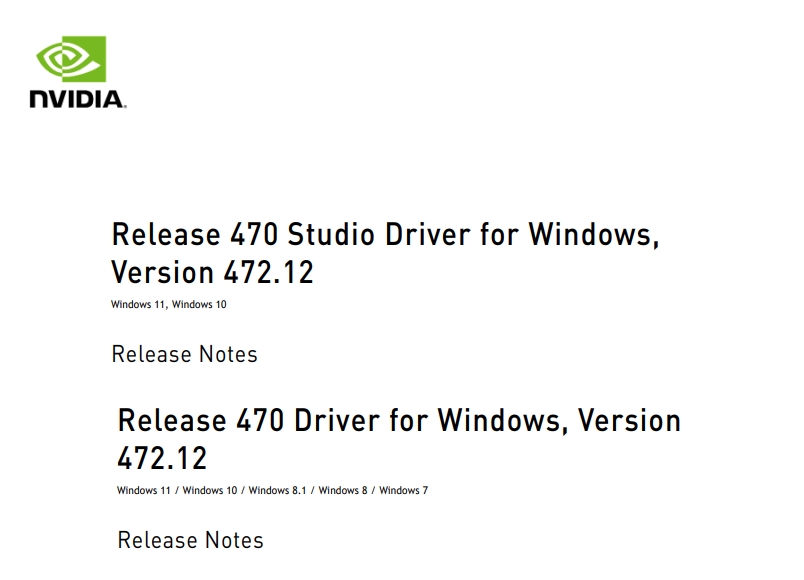Click 'Windows,' ending the Studio Driver heading line

pos(594,234)
